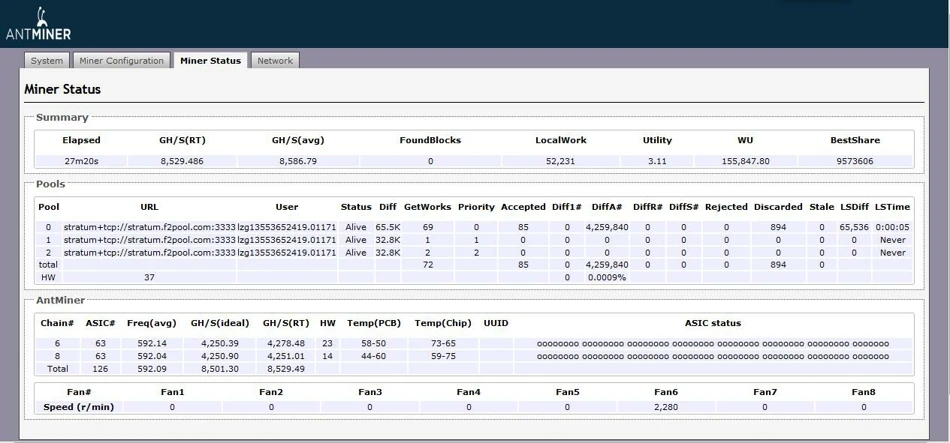The width and height of the screenshot is (950, 443).
Task: Click pool 2 LSTime Never
Action: coord(892,253)
